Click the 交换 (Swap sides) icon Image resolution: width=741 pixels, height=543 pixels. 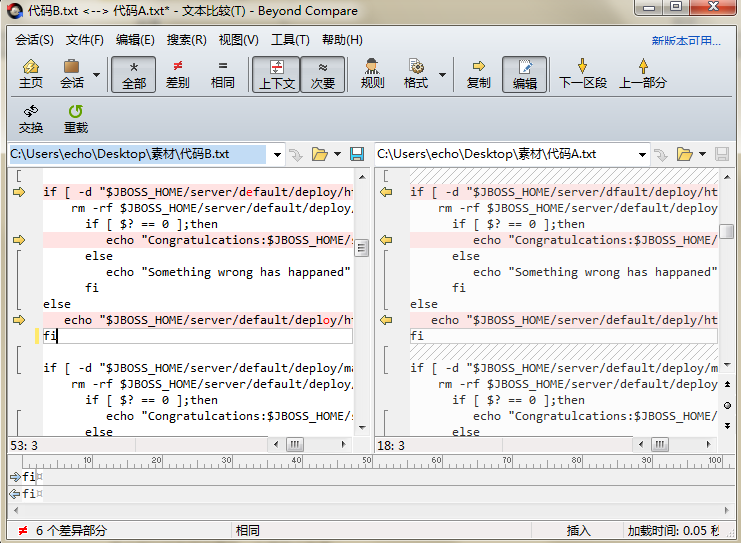tap(31, 119)
